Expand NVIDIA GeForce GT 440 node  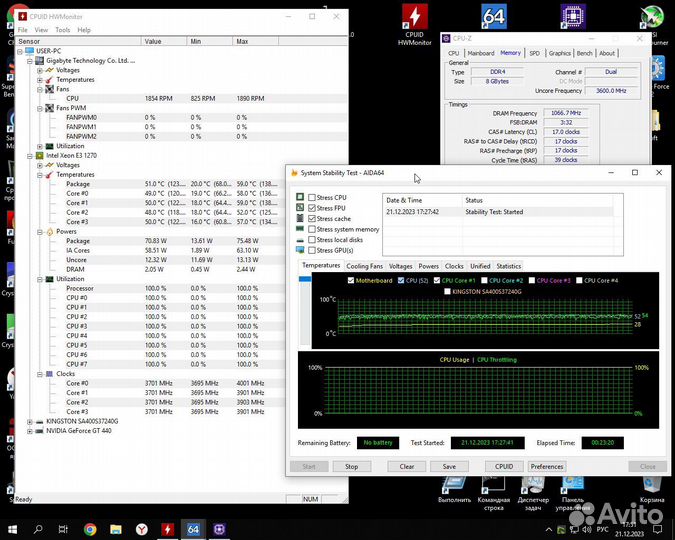tap(30, 431)
